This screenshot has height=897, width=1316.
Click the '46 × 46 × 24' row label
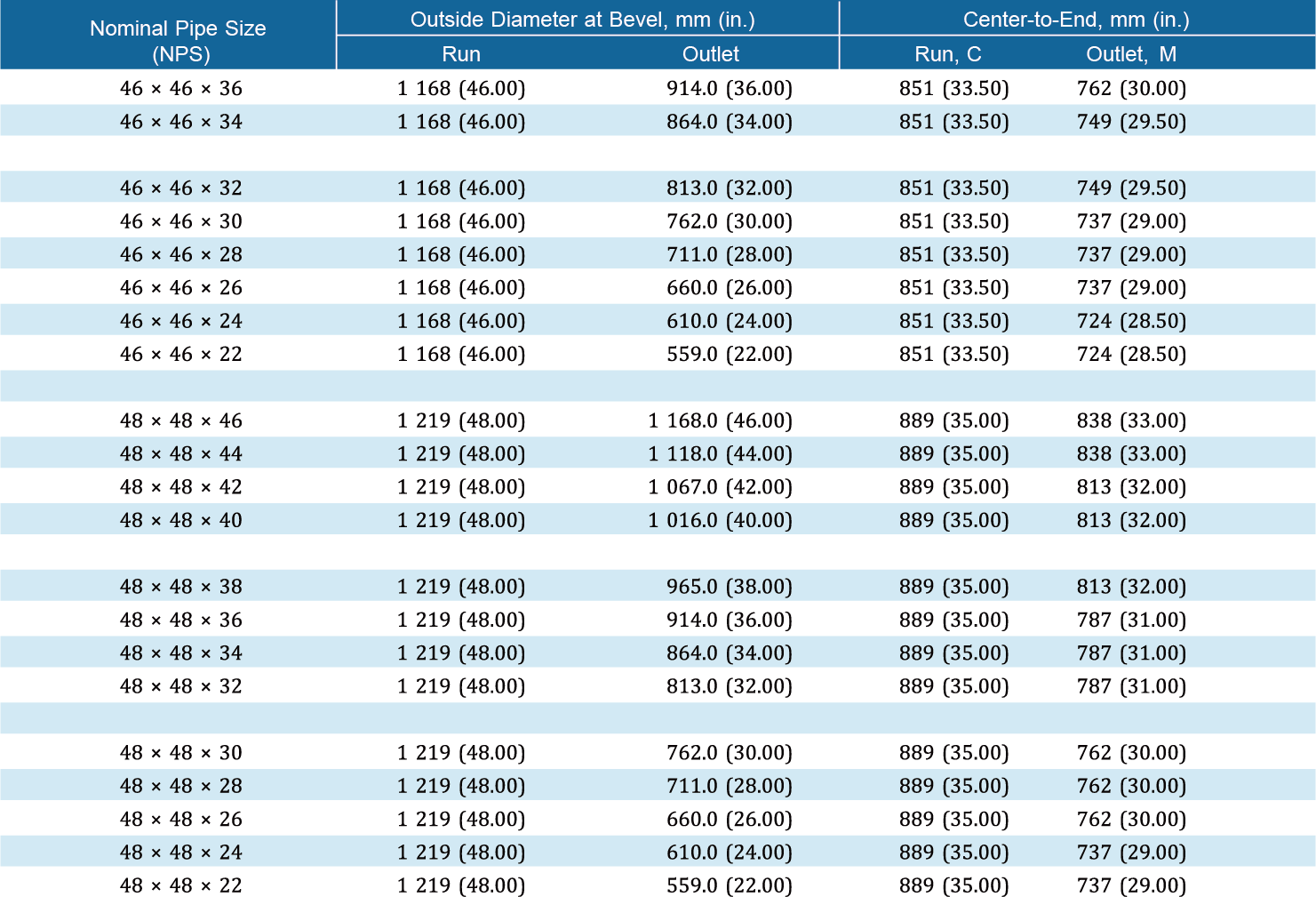coord(181,321)
